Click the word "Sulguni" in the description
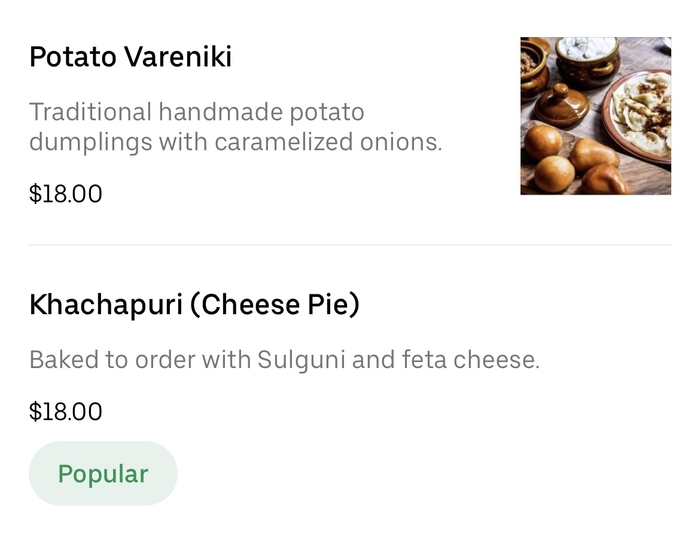Image resolution: width=700 pixels, height=553 pixels. click(x=300, y=360)
